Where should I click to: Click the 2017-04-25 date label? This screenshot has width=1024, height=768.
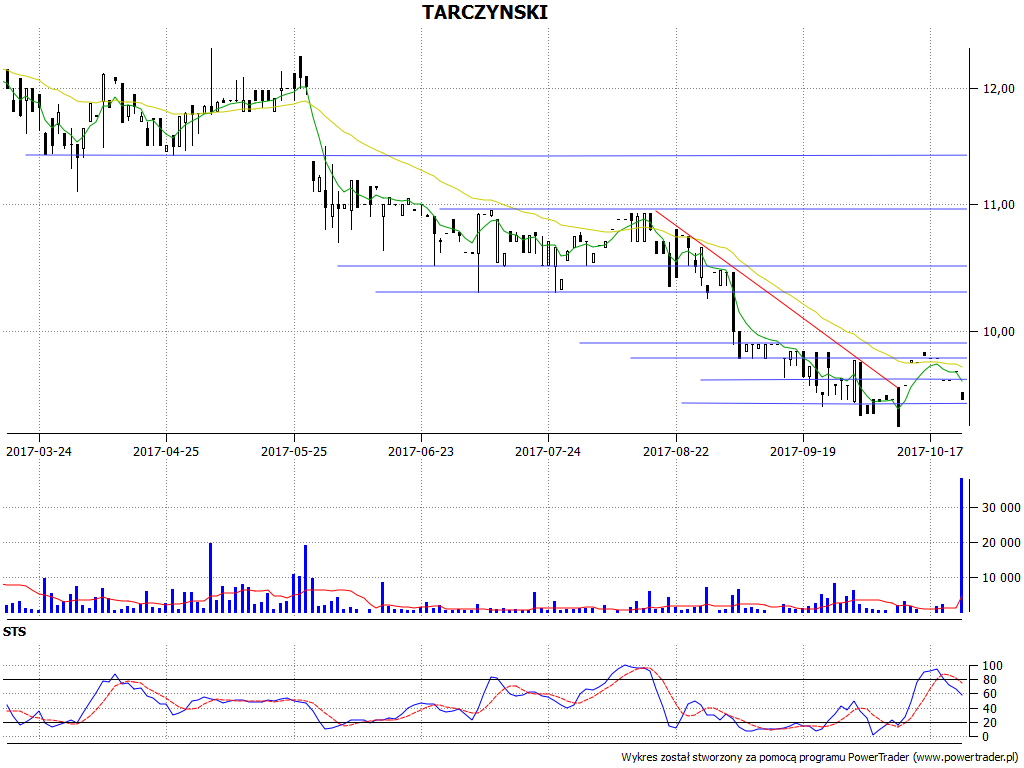coord(166,451)
